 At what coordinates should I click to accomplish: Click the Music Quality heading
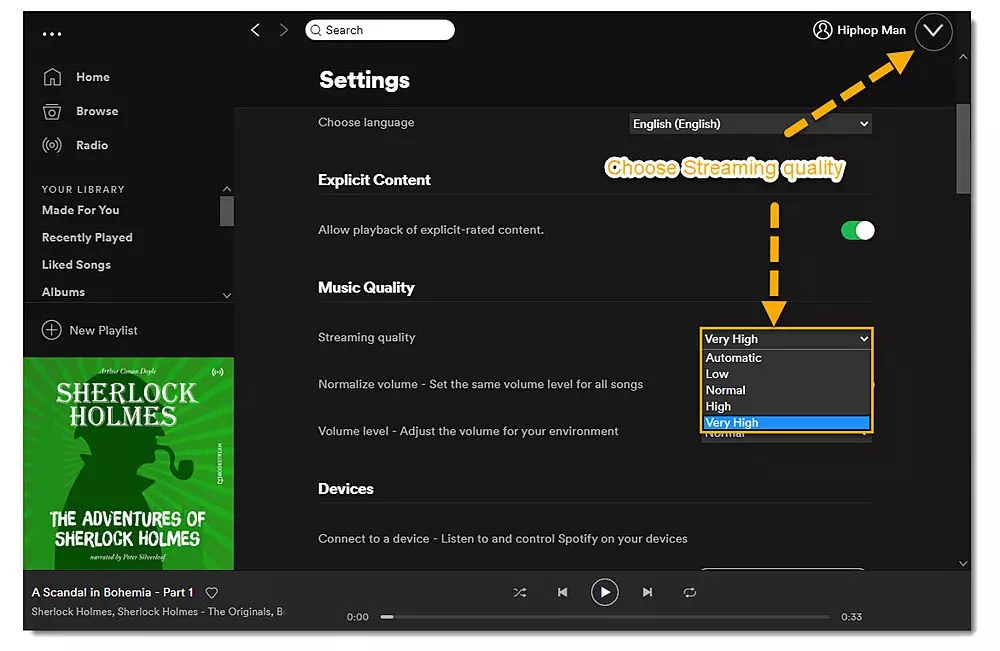coord(366,288)
